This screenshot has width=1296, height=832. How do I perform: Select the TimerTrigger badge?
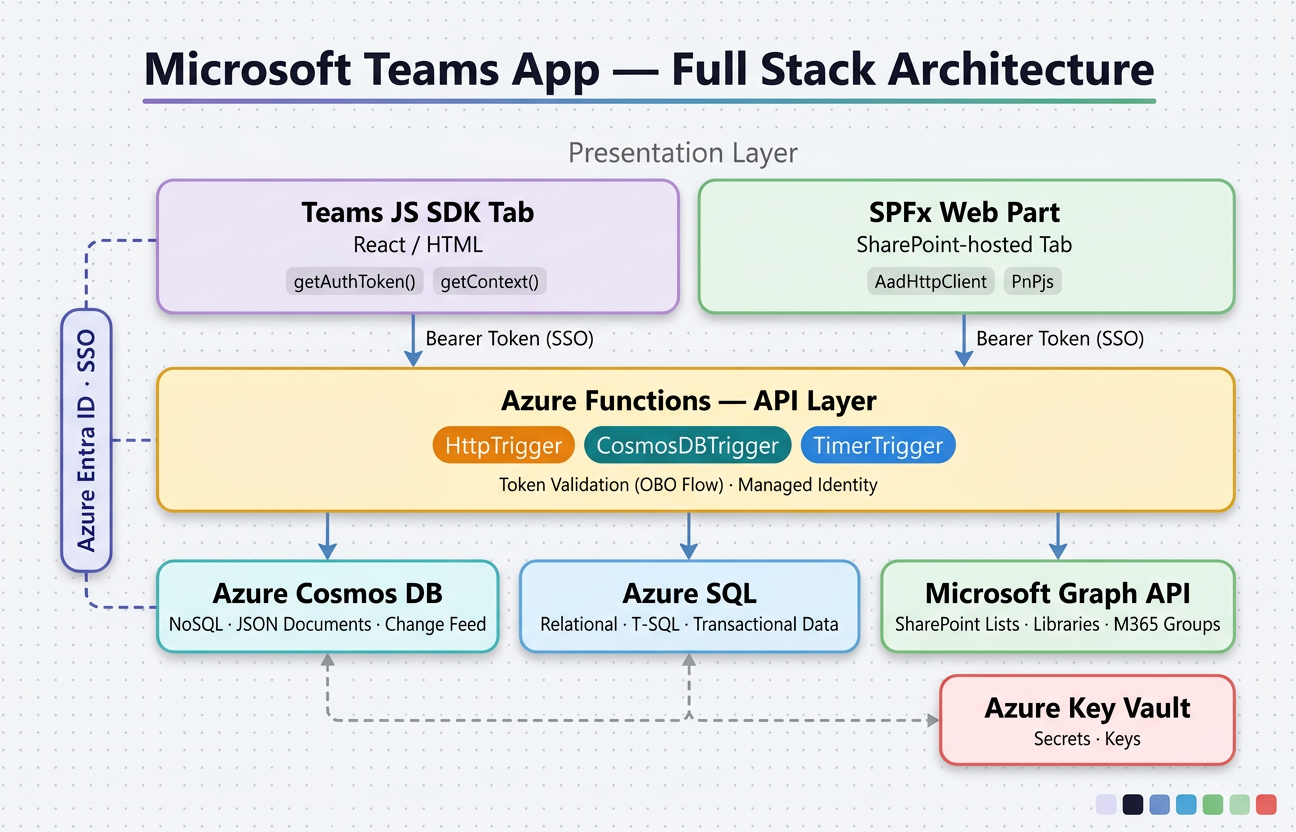tap(878, 445)
